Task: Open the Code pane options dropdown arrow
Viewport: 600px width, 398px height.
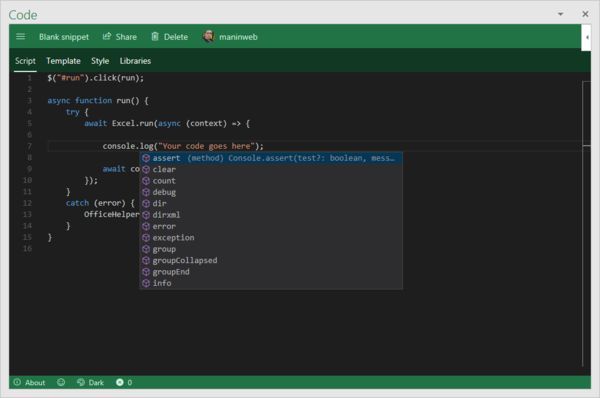Action: pyautogui.click(x=560, y=14)
